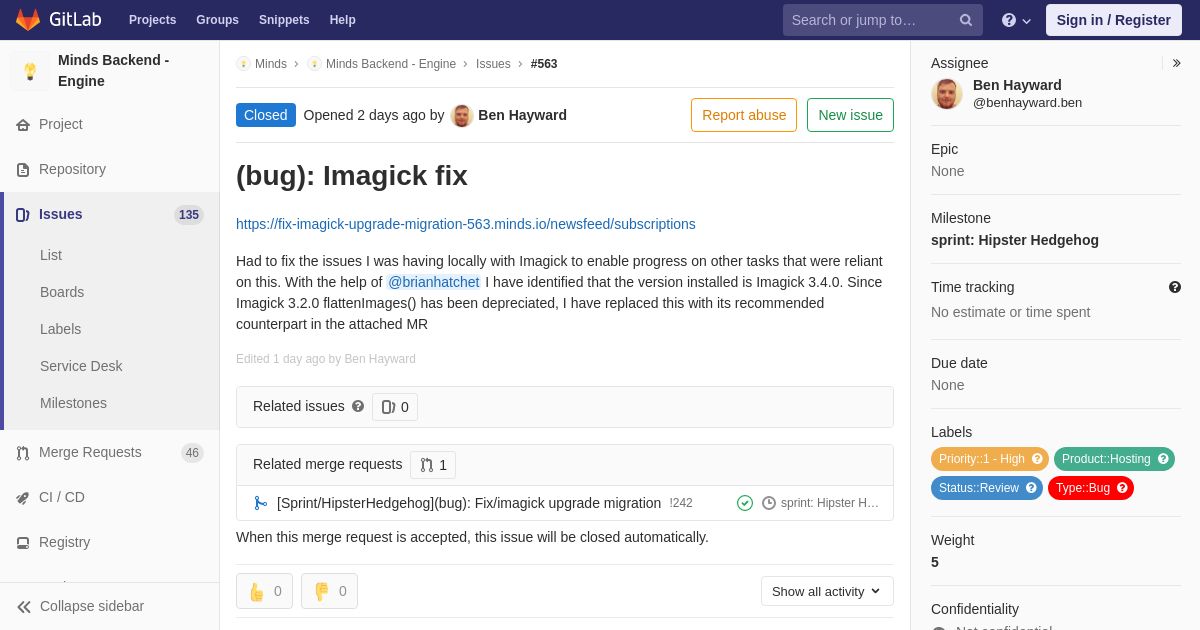The height and width of the screenshot is (630, 1200).
Task: Click the search magnifier icon
Action: pos(966,20)
